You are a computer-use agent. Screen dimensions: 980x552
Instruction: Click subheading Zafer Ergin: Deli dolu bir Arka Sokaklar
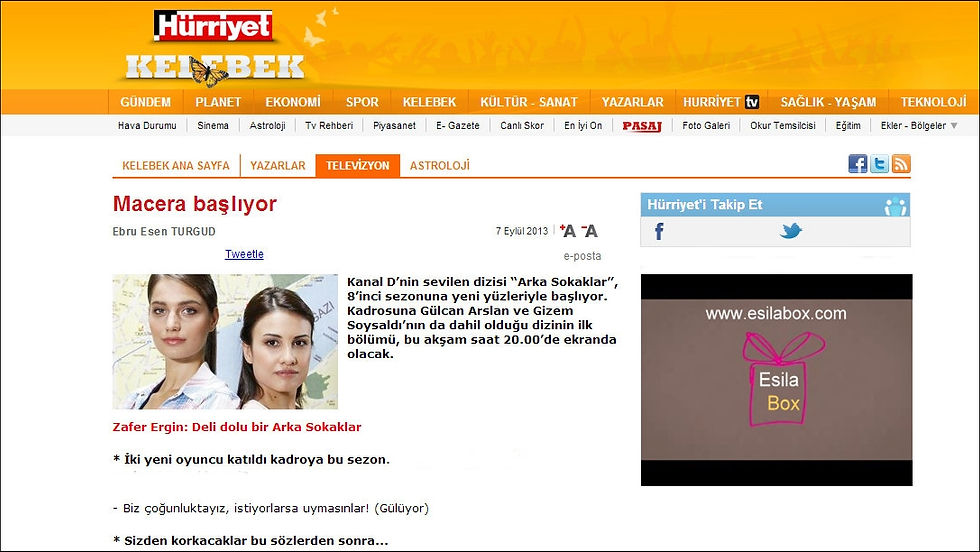coord(237,427)
